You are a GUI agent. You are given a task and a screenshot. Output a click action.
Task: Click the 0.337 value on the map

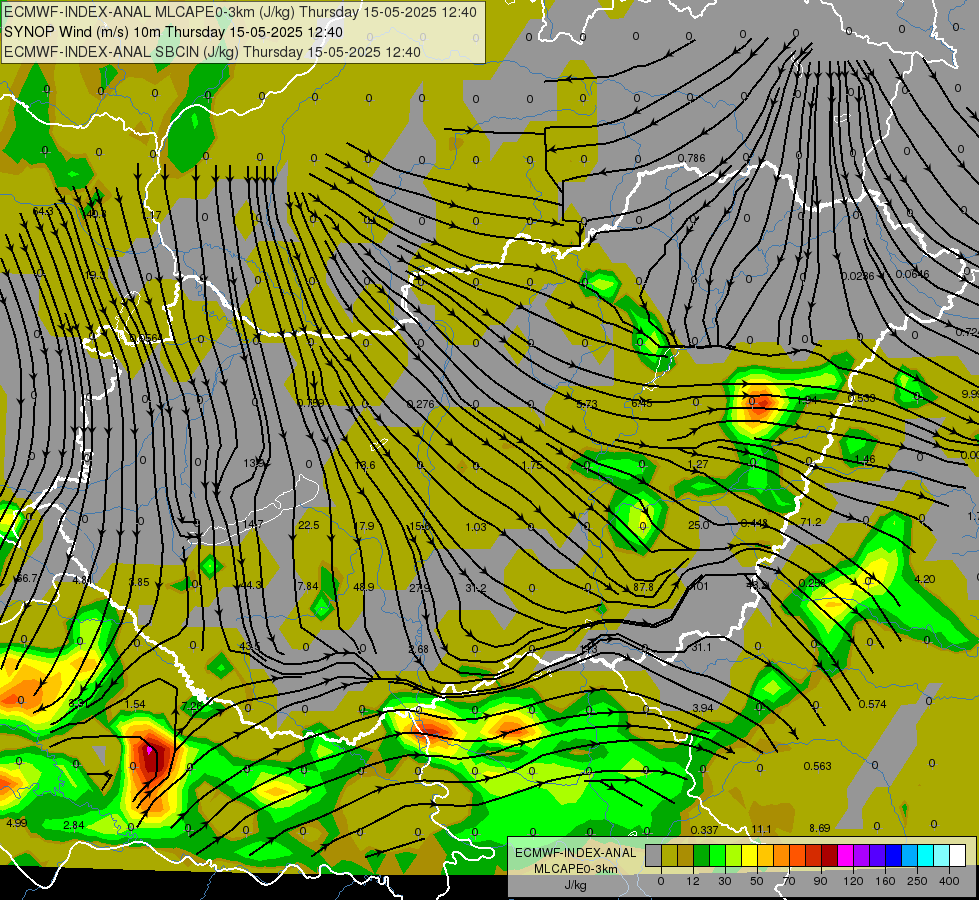point(704,830)
